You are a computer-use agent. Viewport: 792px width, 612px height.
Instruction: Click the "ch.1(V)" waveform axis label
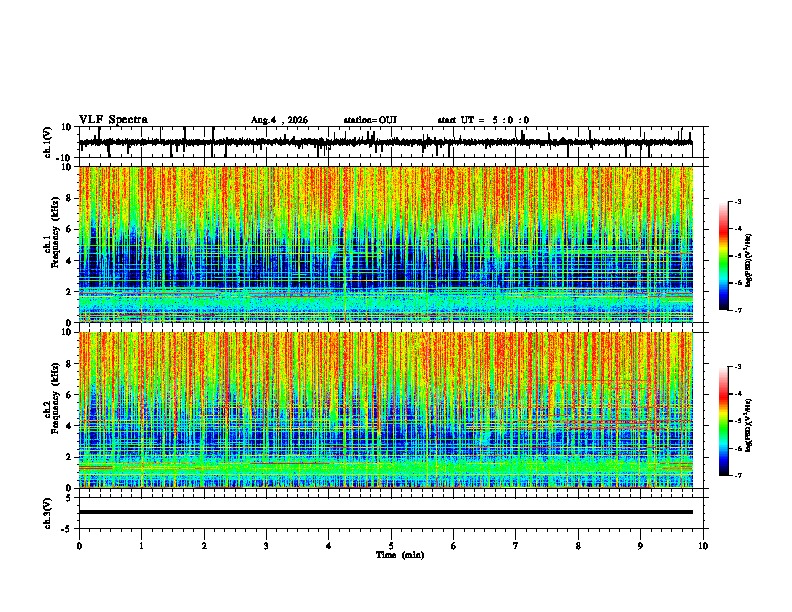tap(48, 142)
